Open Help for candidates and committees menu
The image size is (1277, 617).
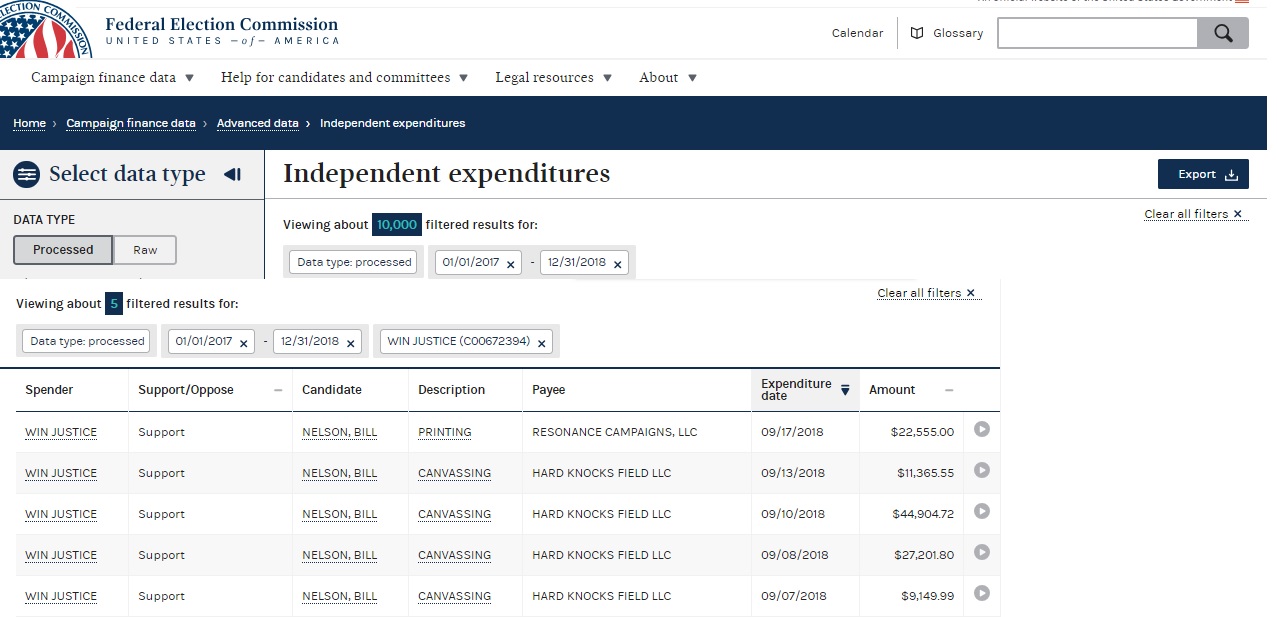point(345,77)
